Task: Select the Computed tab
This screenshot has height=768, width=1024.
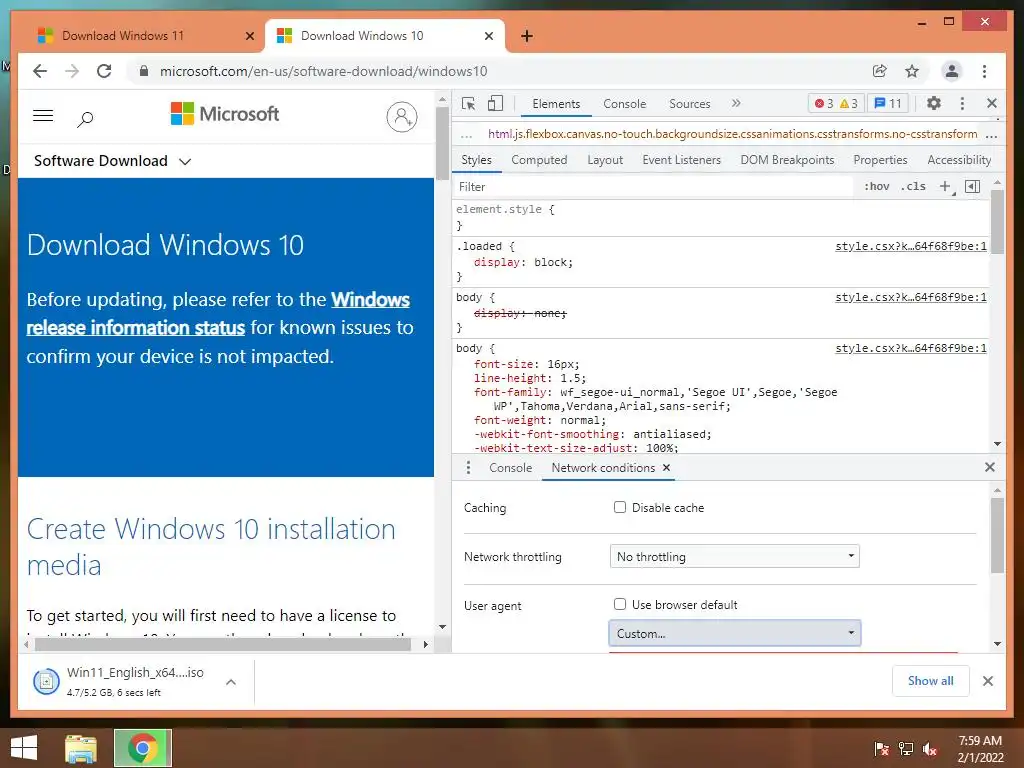Action: point(539,160)
